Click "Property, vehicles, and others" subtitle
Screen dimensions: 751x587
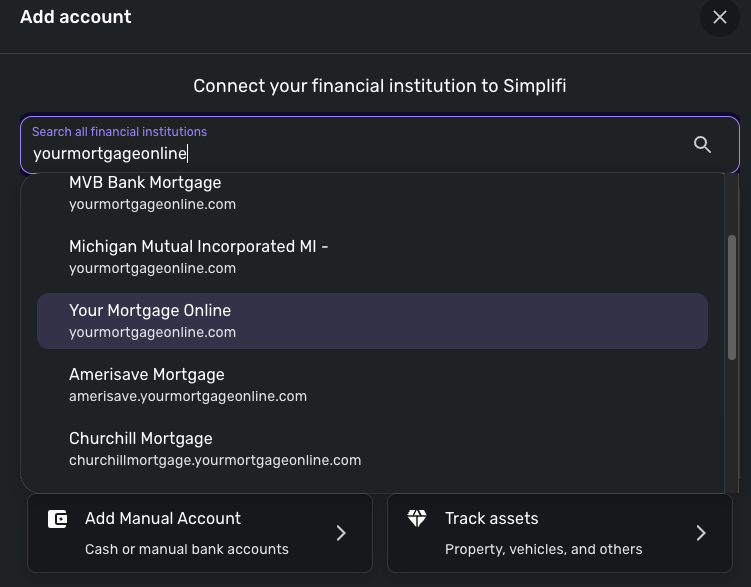(x=543, y=549)
